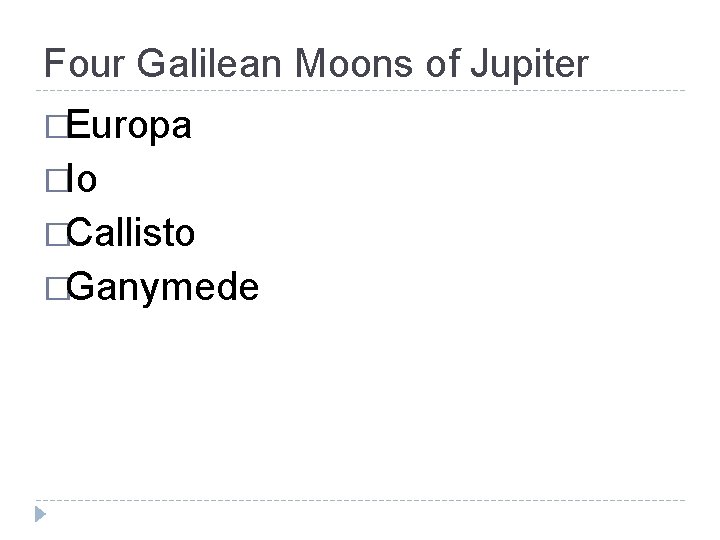Screen dimensions: 720x540
Task: Toggle the box before Callisto
Action: [x=57, y=235]
